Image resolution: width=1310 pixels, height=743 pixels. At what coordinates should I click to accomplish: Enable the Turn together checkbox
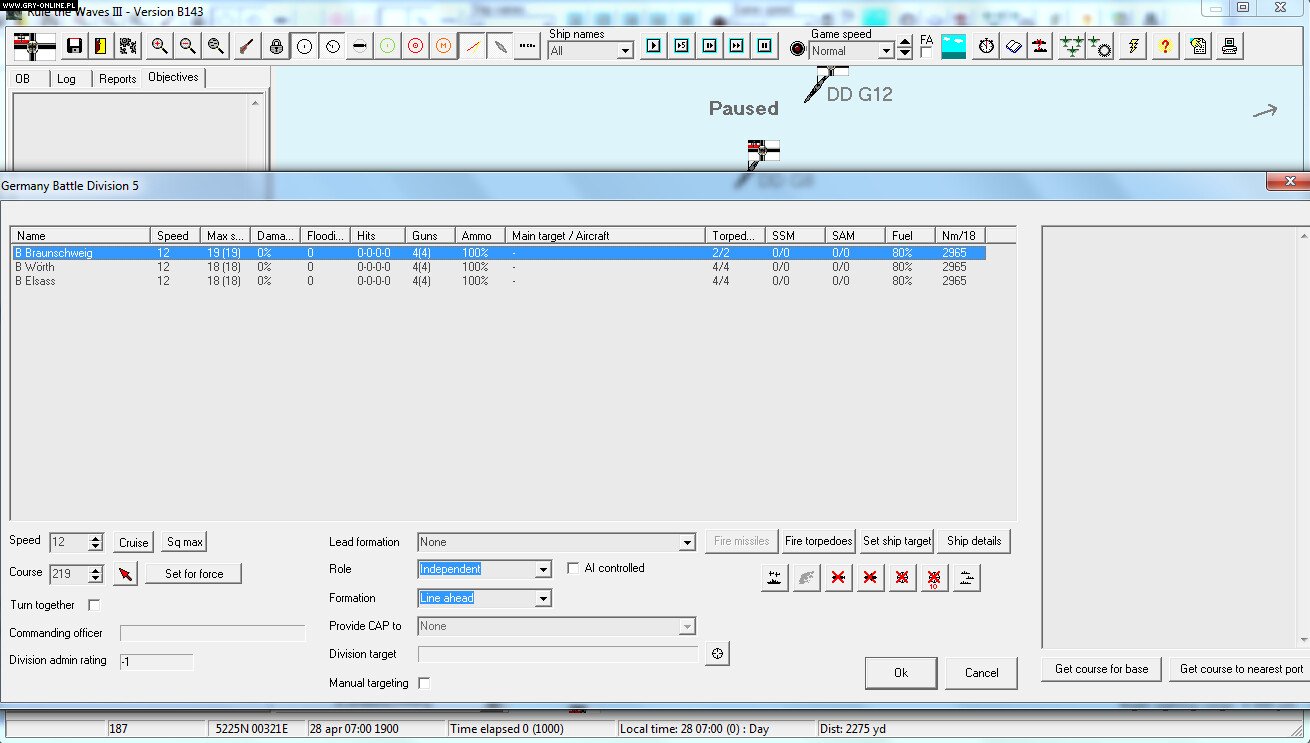[x=93, y=604]
